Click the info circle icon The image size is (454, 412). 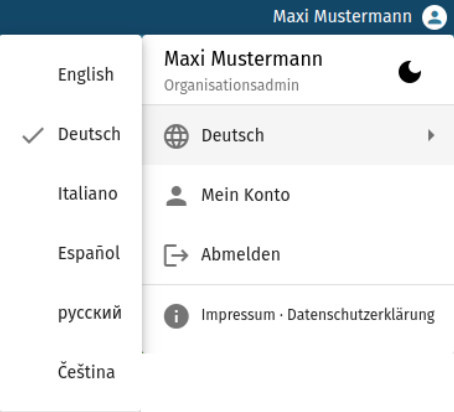point(176,316)
